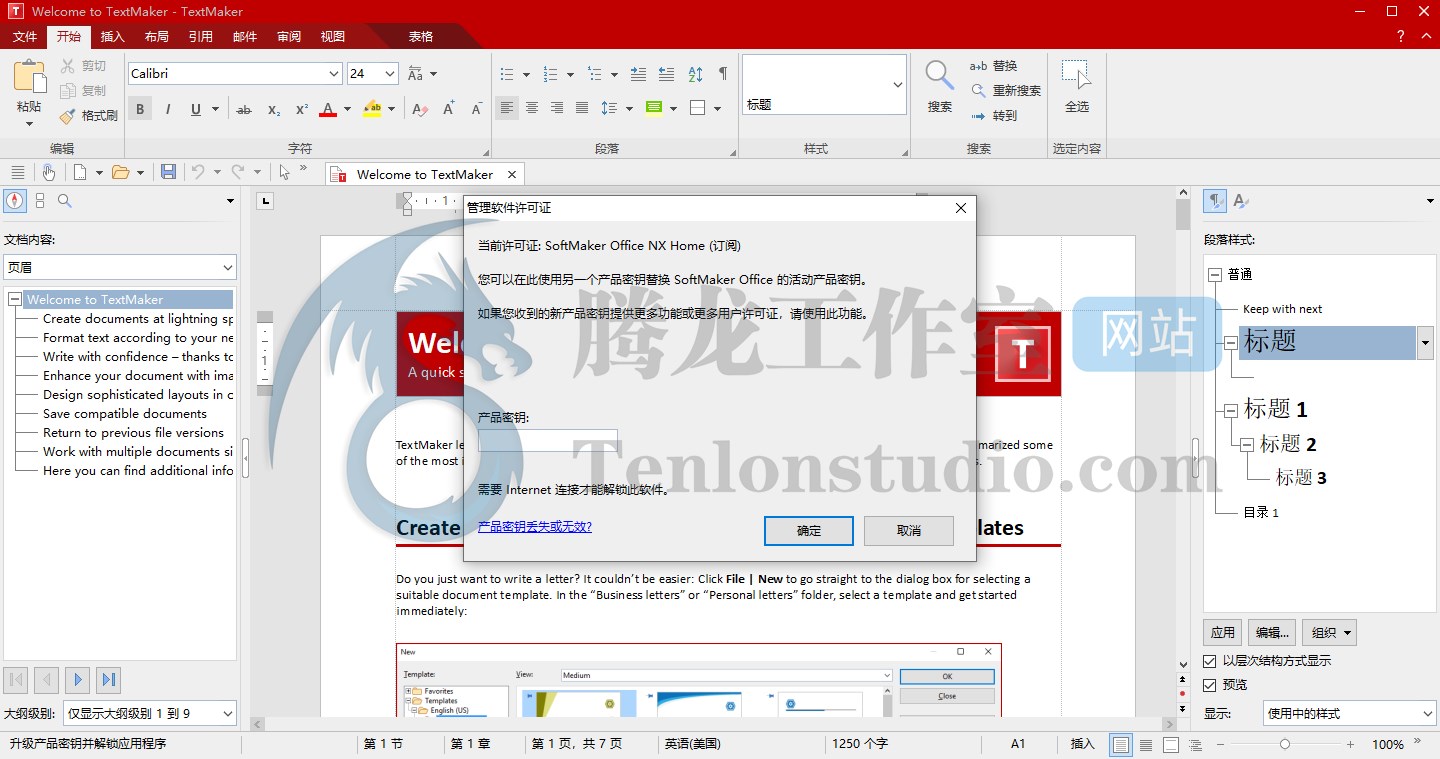
Task: Click 取消 Cancel button in license dialog
Action: (909, 531)
